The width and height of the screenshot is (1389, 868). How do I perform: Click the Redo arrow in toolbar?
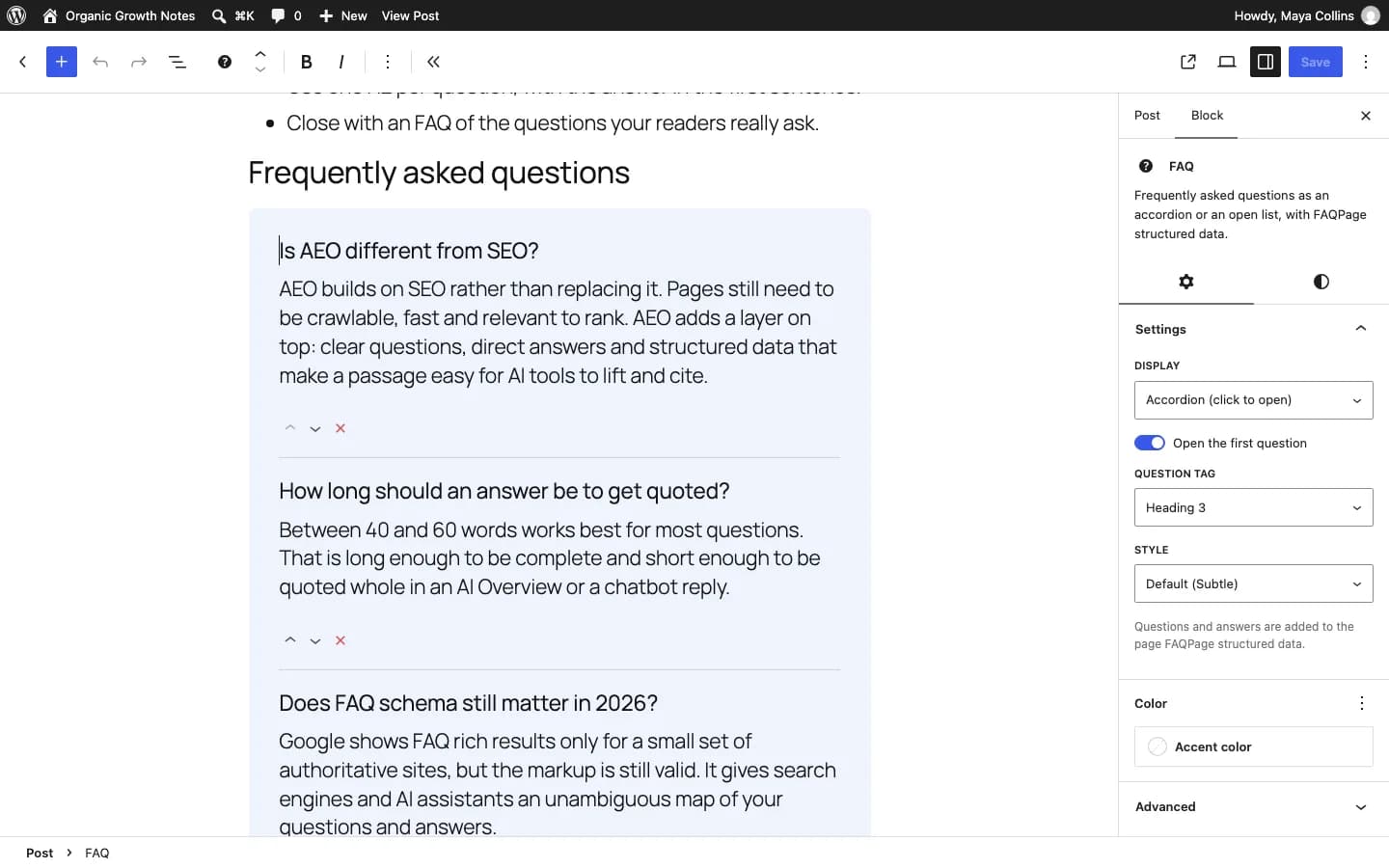point(139,62)
